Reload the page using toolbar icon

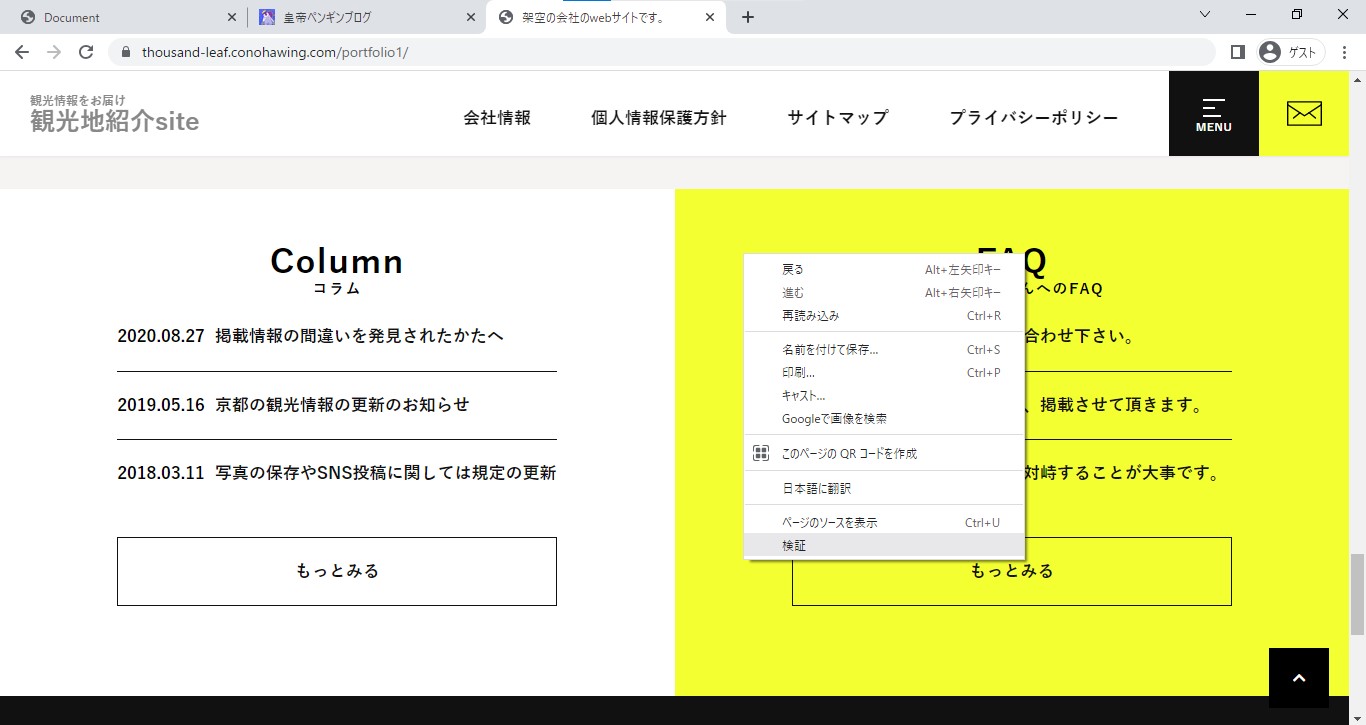[86, 52]
